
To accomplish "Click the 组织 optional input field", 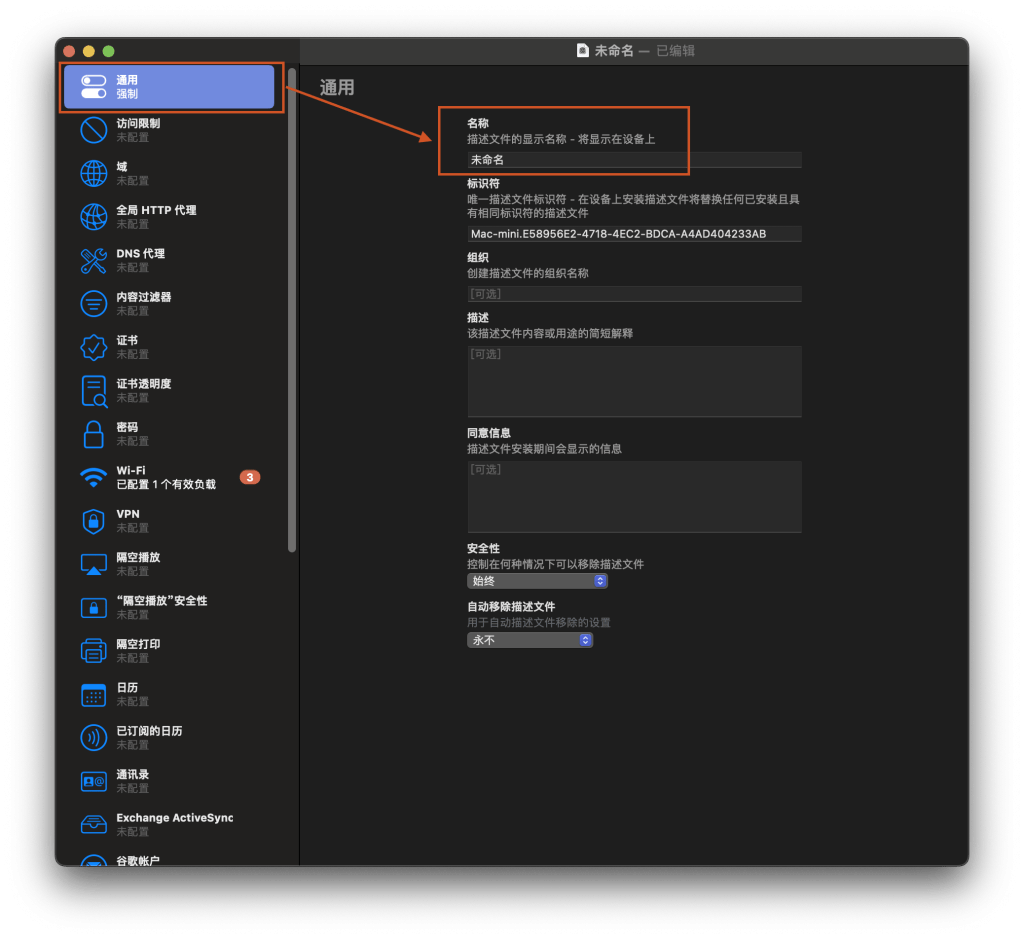I will click(634, 294).
